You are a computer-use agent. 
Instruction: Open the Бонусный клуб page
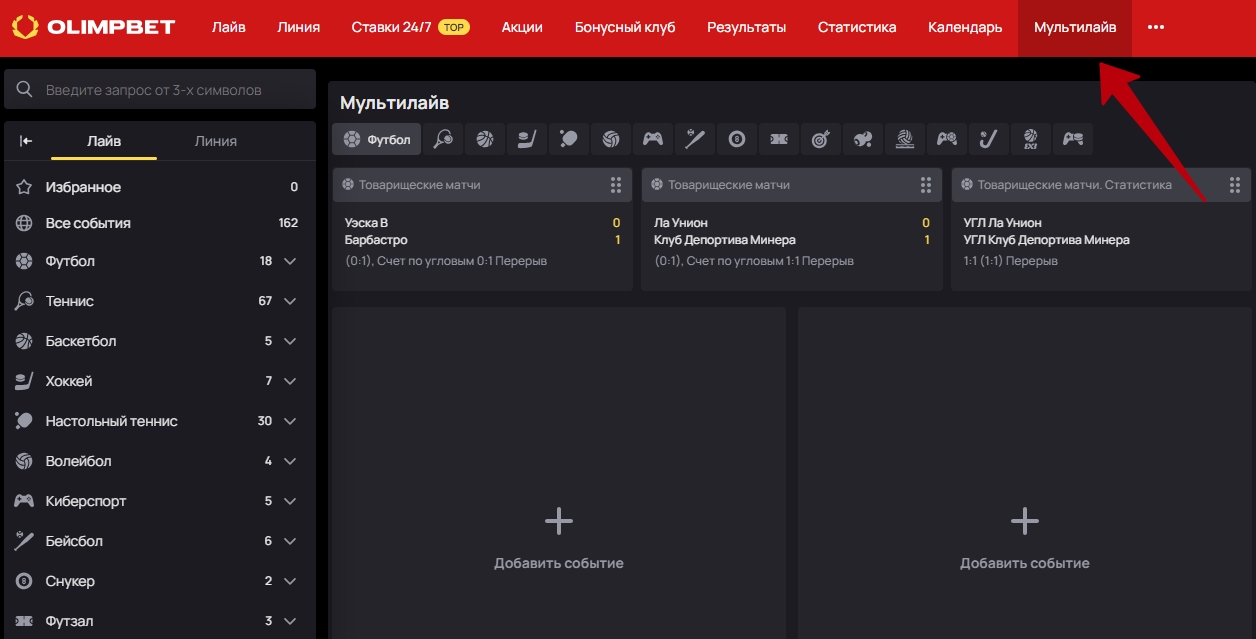click(625, 27)
